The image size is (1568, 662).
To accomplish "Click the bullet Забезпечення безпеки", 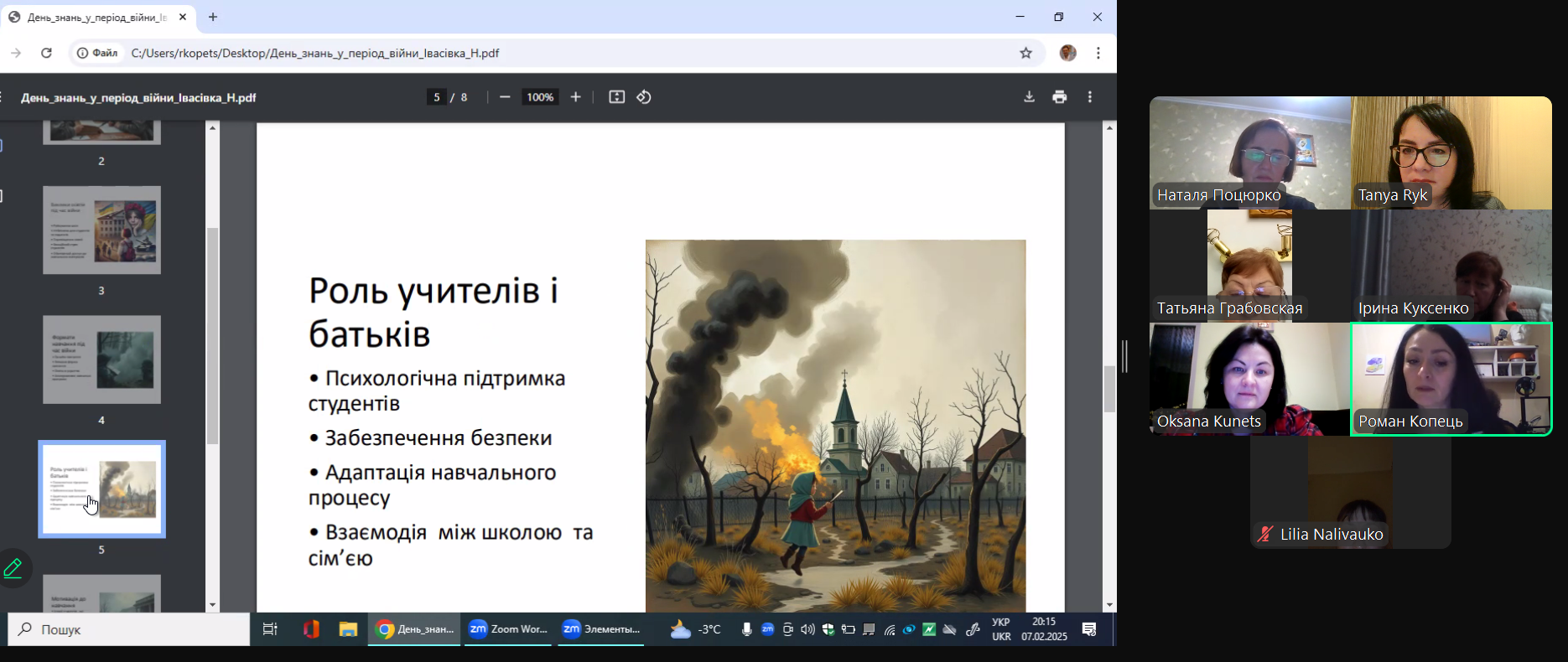I will point(431,437).
